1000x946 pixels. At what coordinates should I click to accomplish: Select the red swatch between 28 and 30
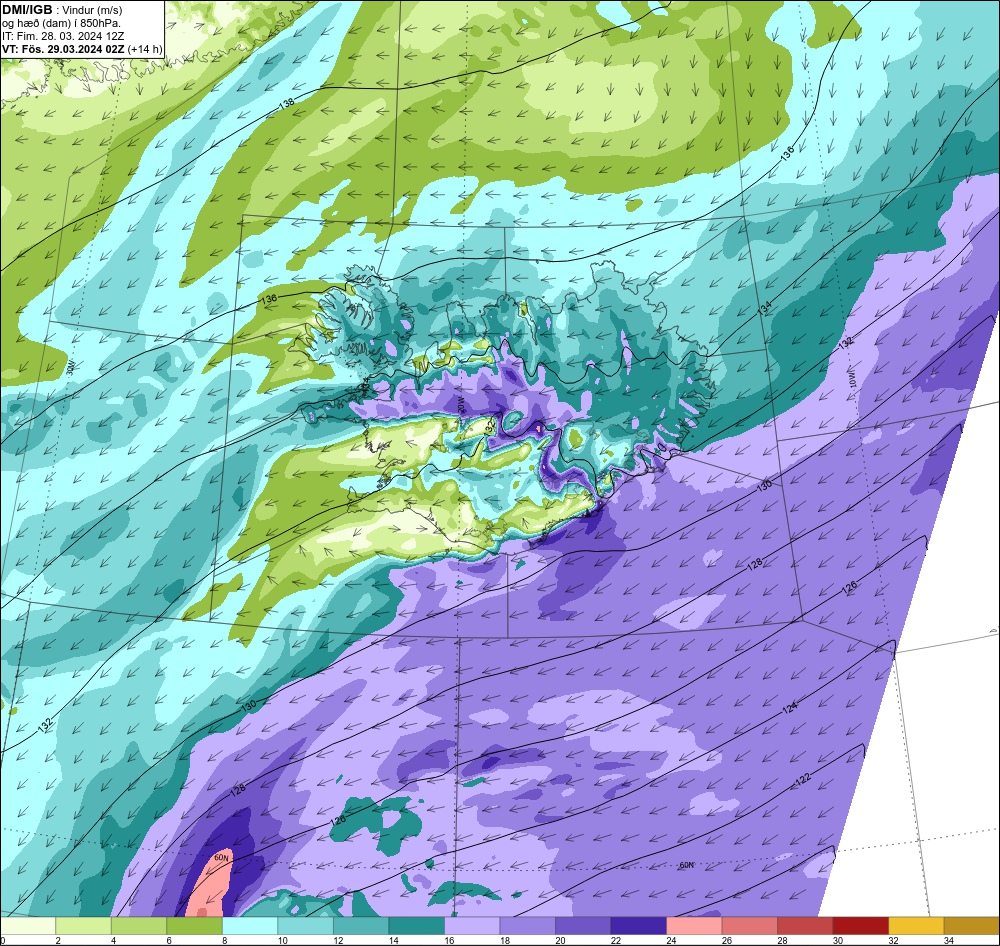[x=805, y=925]
